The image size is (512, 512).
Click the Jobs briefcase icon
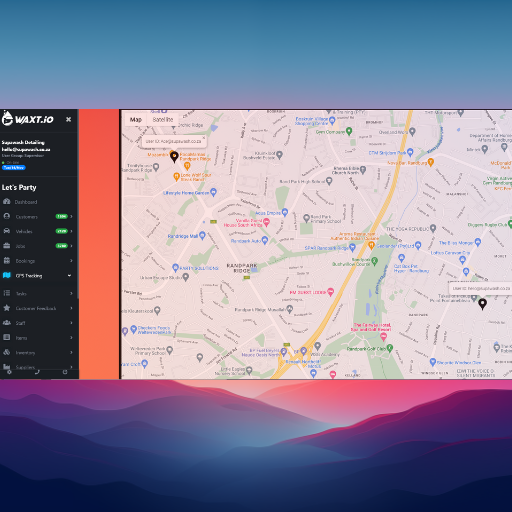pyautogui.click(x=7, y=246)
